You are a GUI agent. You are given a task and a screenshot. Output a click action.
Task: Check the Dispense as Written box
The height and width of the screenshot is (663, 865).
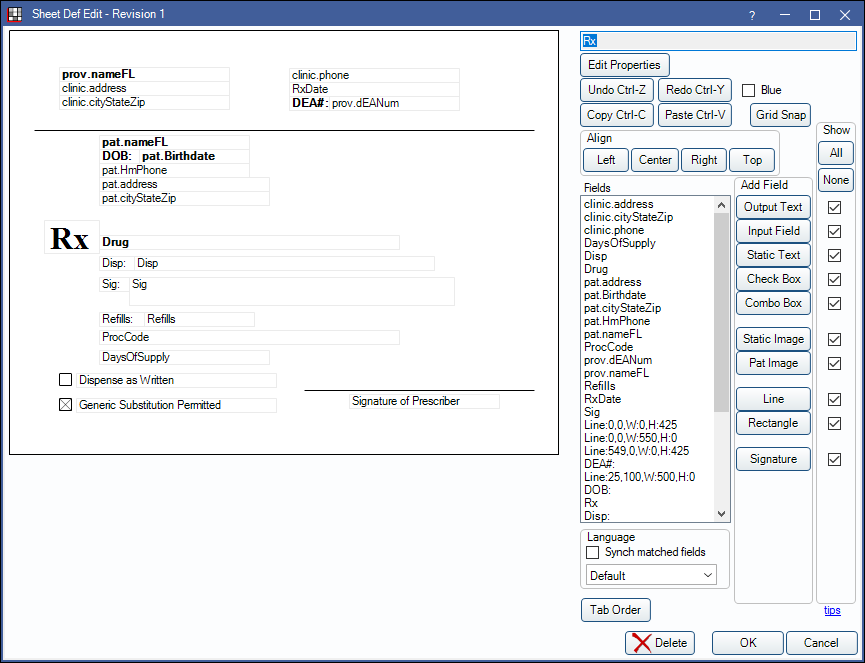[x=66, y=380]
